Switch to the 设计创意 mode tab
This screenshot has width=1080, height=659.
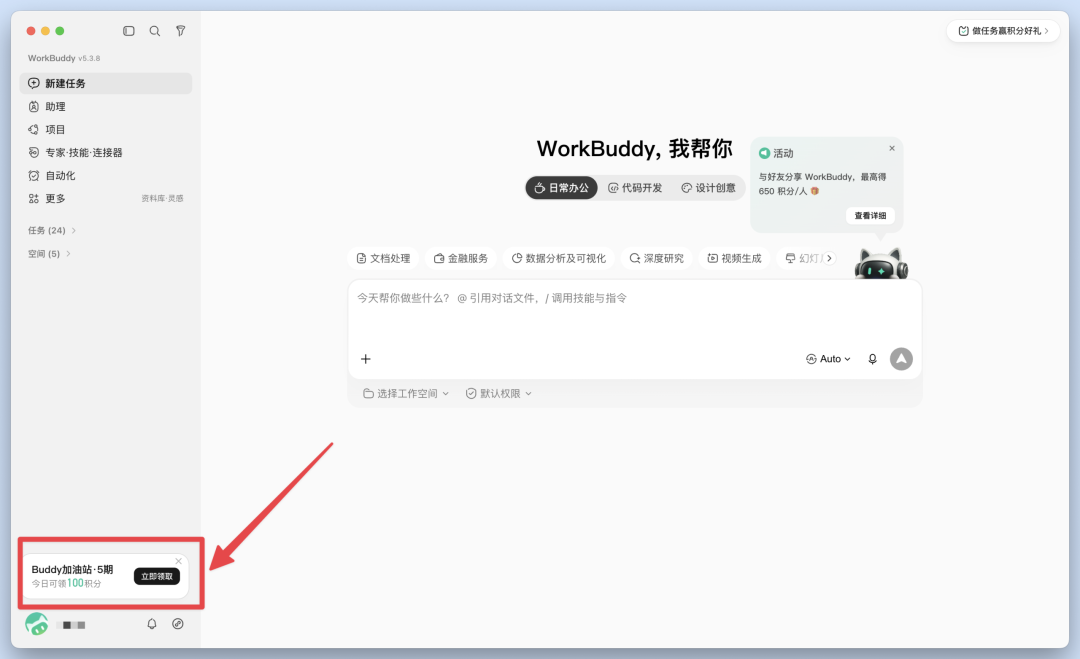(708, 188)
